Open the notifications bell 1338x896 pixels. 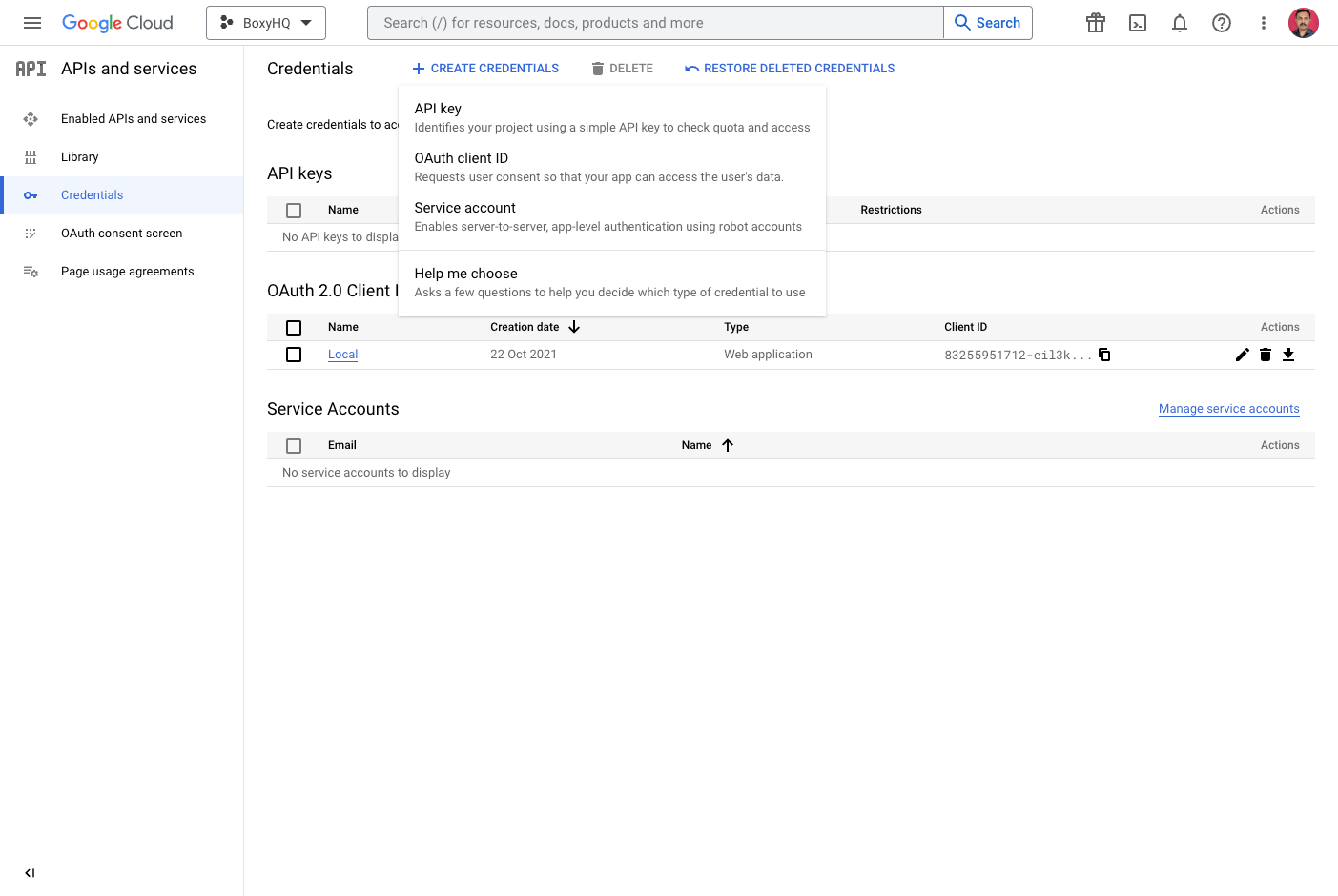click(x=1179, y=22)
